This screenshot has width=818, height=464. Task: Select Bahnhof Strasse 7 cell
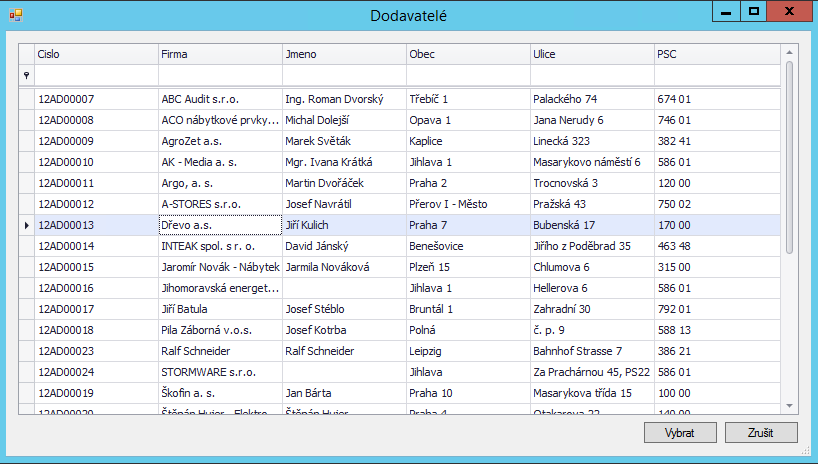[x=593, y=351]
